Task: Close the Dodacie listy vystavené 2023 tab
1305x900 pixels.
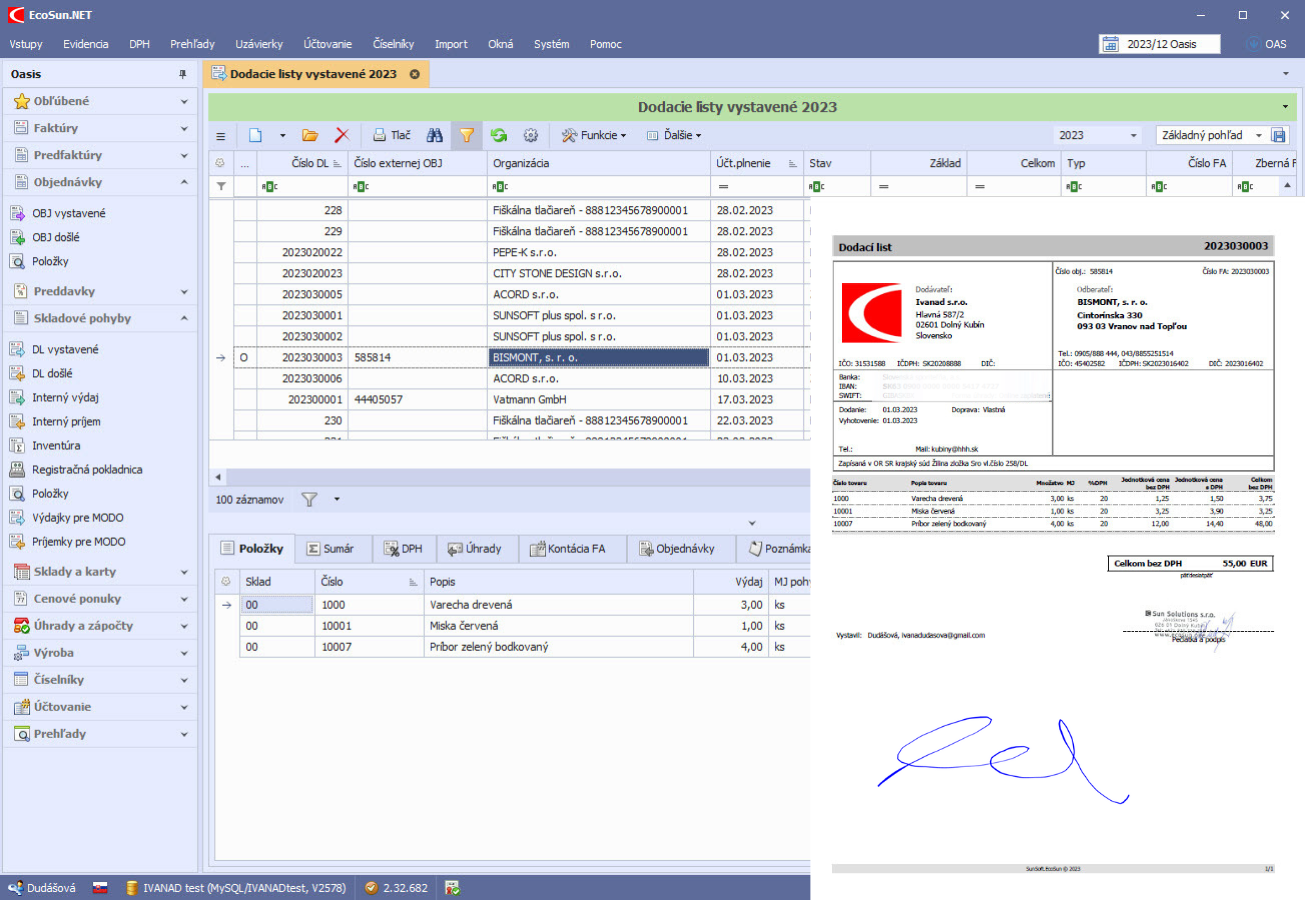Action: pyautogui.click(x=414, y=74)
